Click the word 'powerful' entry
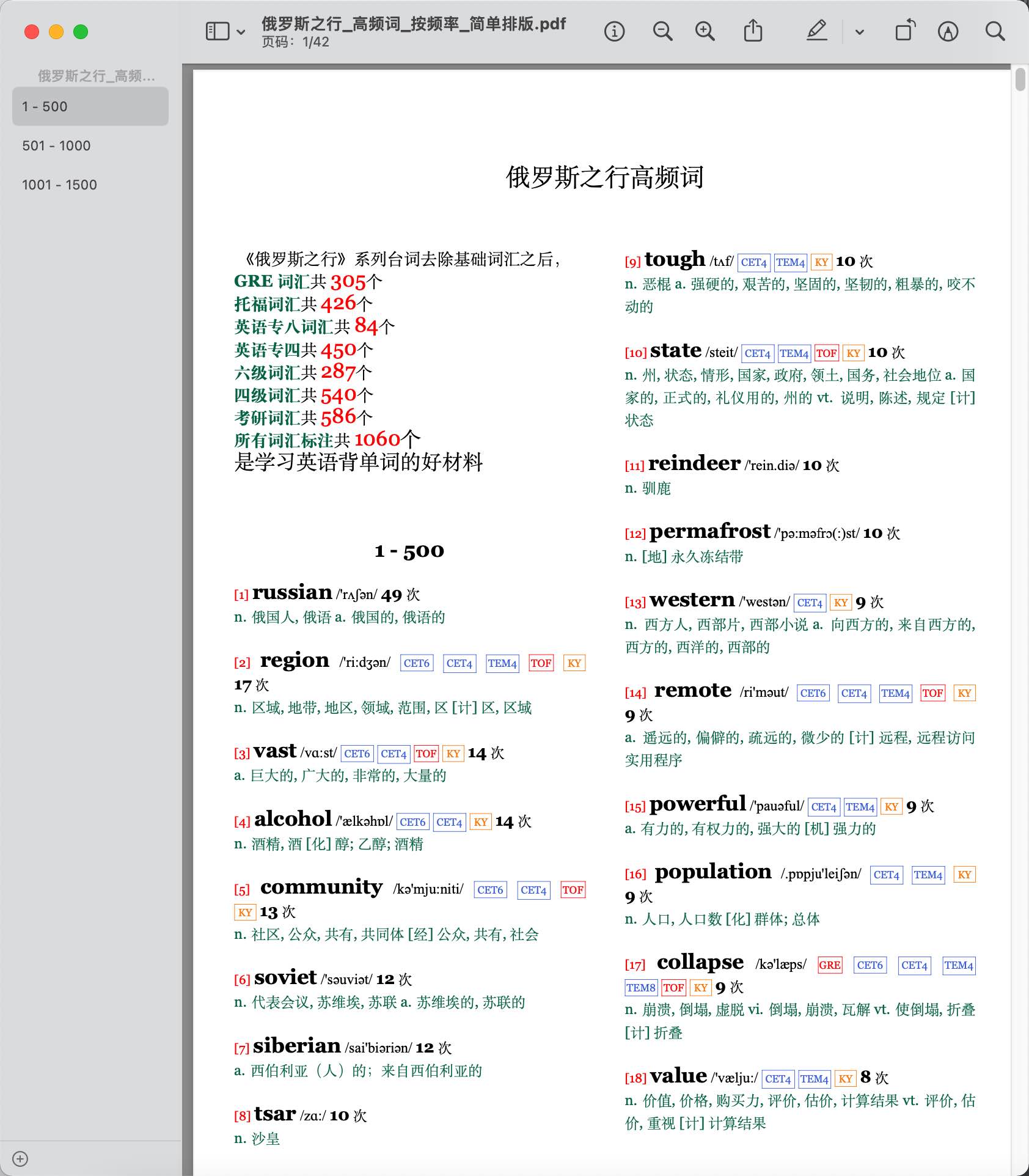1029x1176 pixels. click(698, 804)
